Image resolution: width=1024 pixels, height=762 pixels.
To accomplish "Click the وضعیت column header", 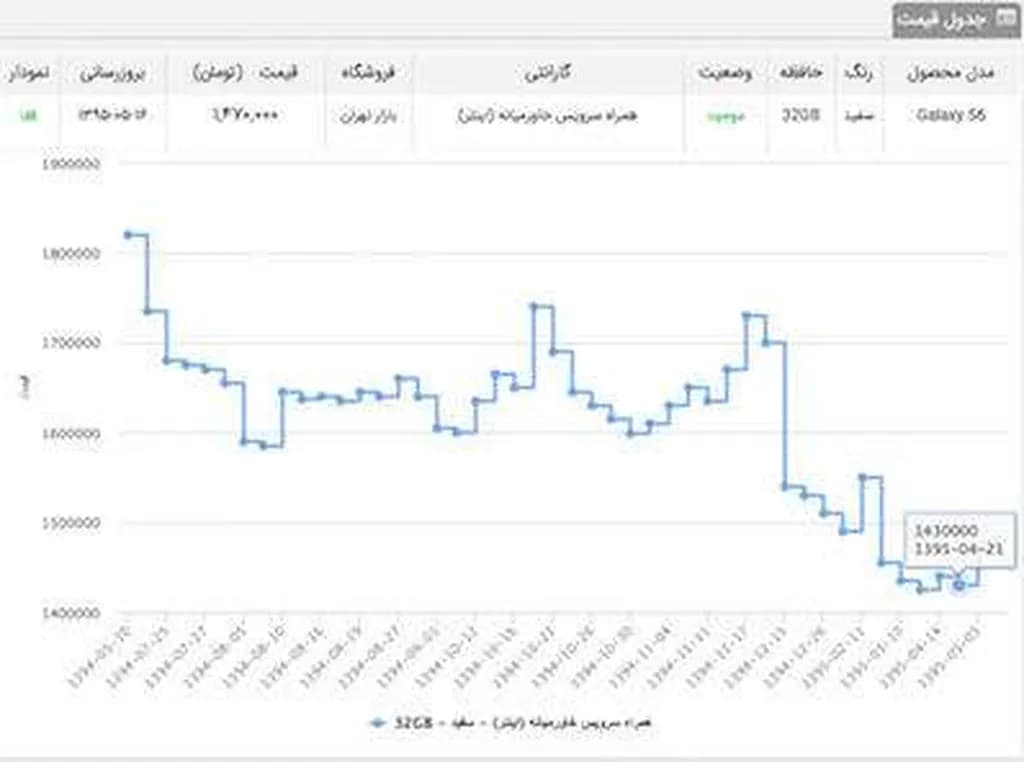I will (x=725, y=74).
